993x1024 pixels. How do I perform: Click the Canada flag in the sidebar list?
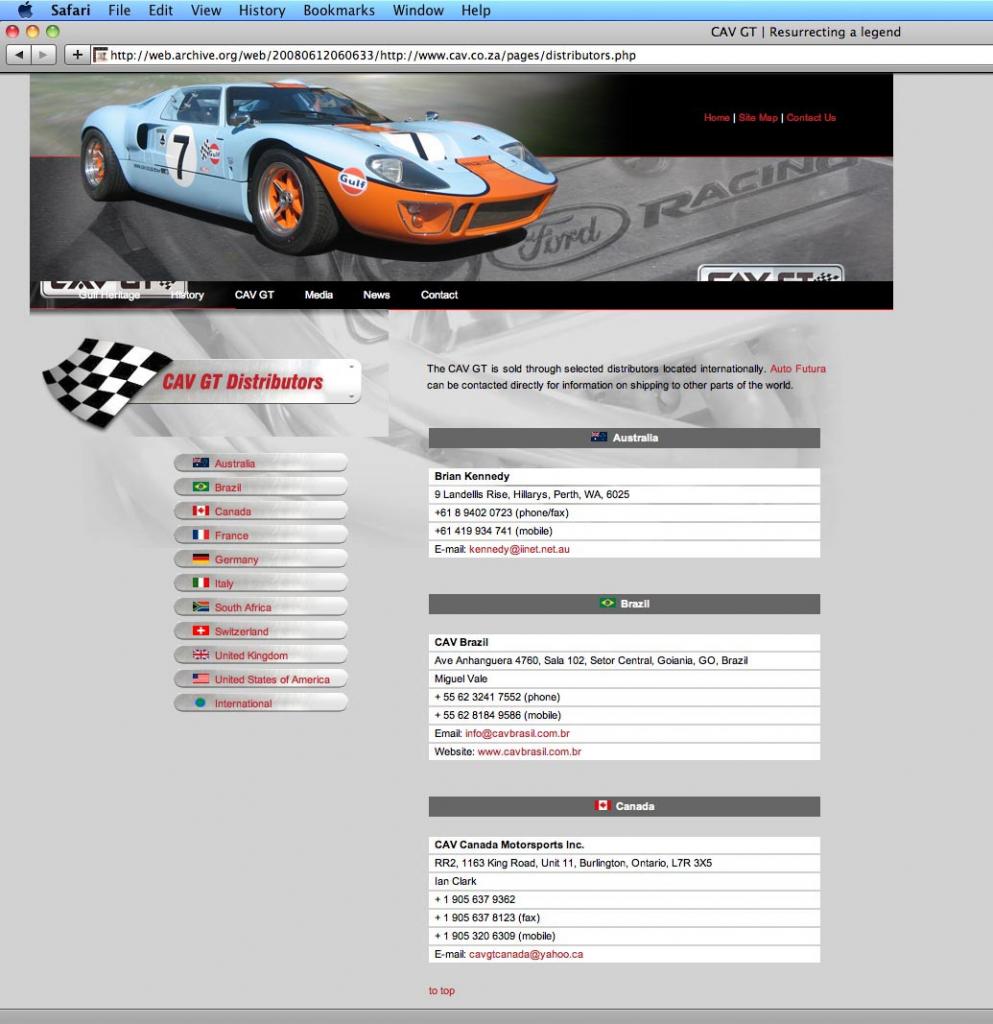point(200,511)
